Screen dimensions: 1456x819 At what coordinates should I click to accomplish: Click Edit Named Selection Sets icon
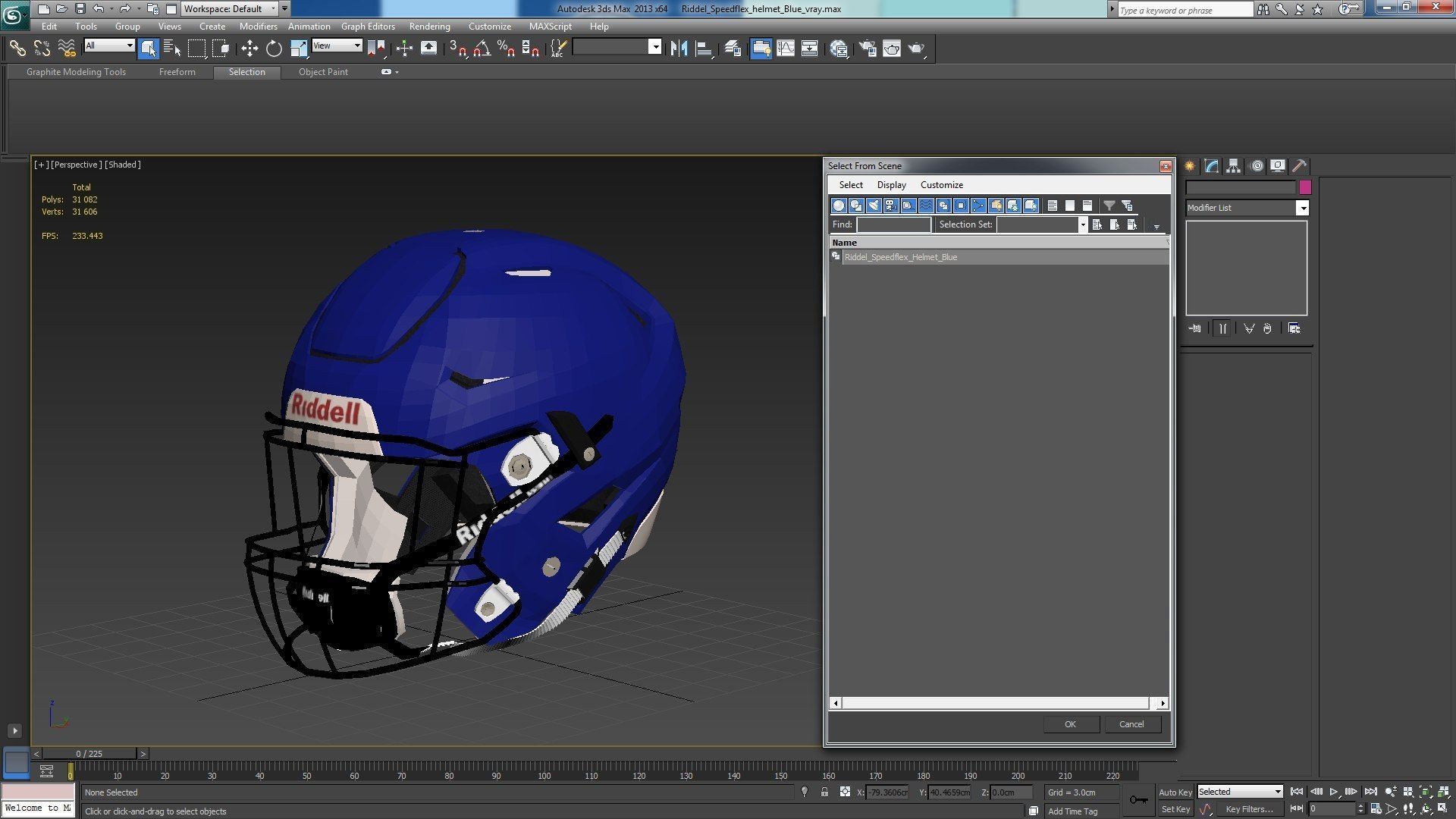(x=558, y=49)
